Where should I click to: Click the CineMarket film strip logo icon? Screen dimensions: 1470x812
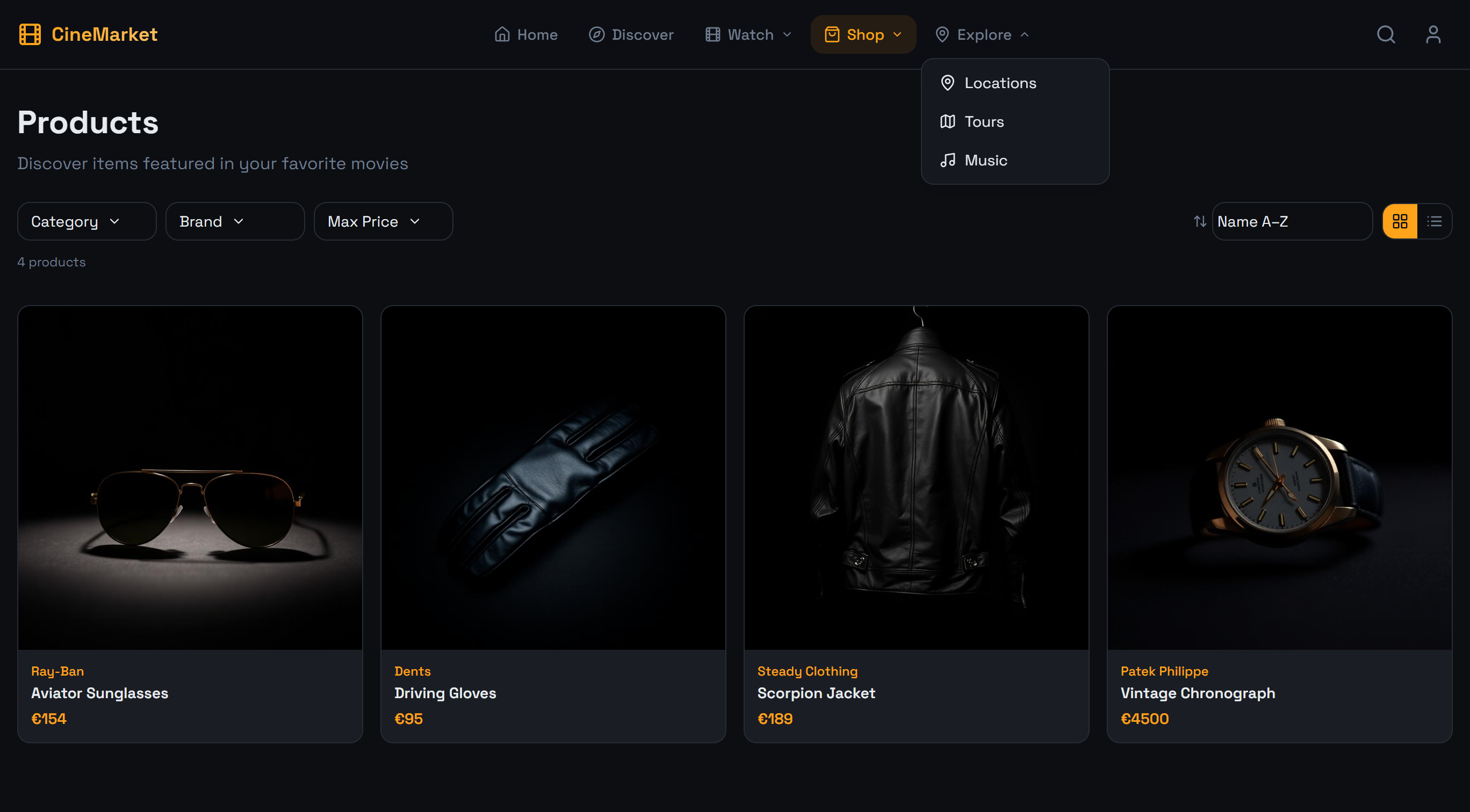(30, 34)
